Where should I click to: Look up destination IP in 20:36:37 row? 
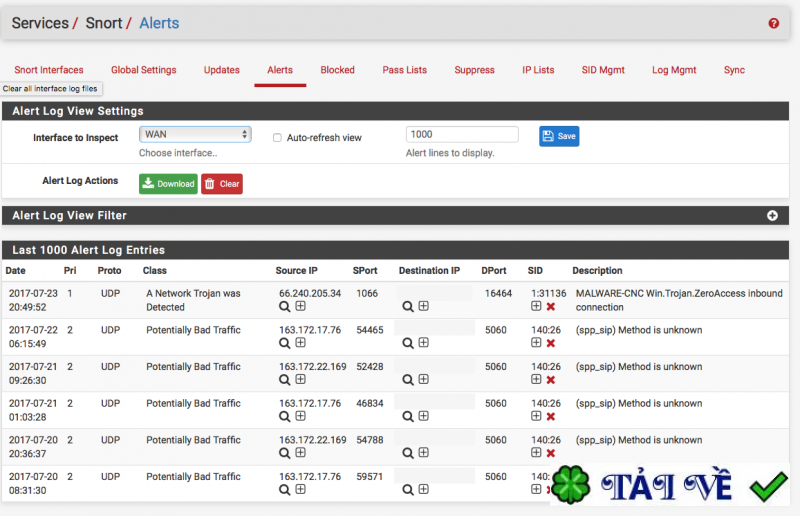pyautogui.click(x=408, y=453)
